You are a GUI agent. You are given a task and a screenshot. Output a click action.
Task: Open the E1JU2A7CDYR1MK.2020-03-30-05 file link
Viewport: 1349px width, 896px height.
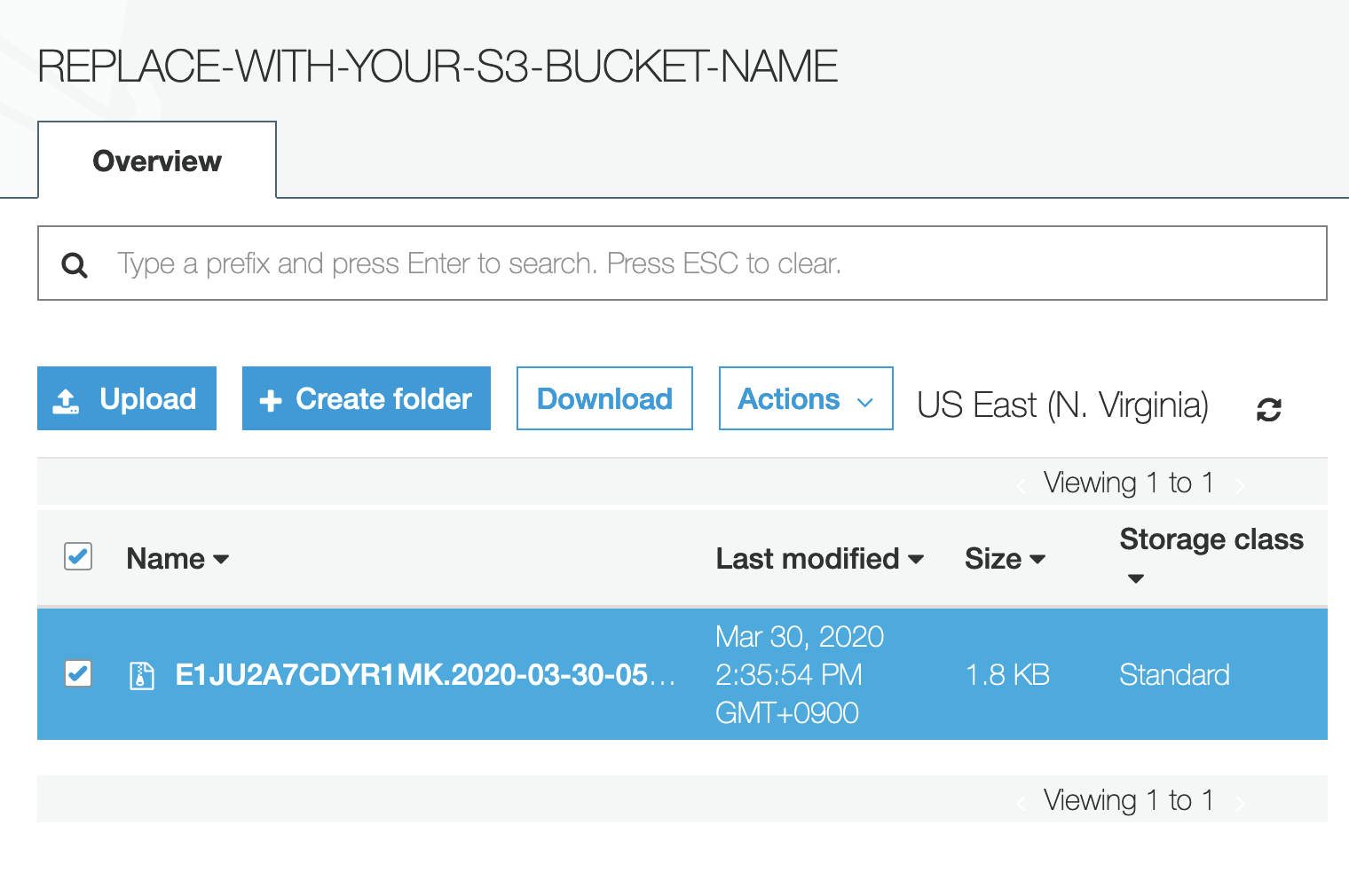(426, 675)
